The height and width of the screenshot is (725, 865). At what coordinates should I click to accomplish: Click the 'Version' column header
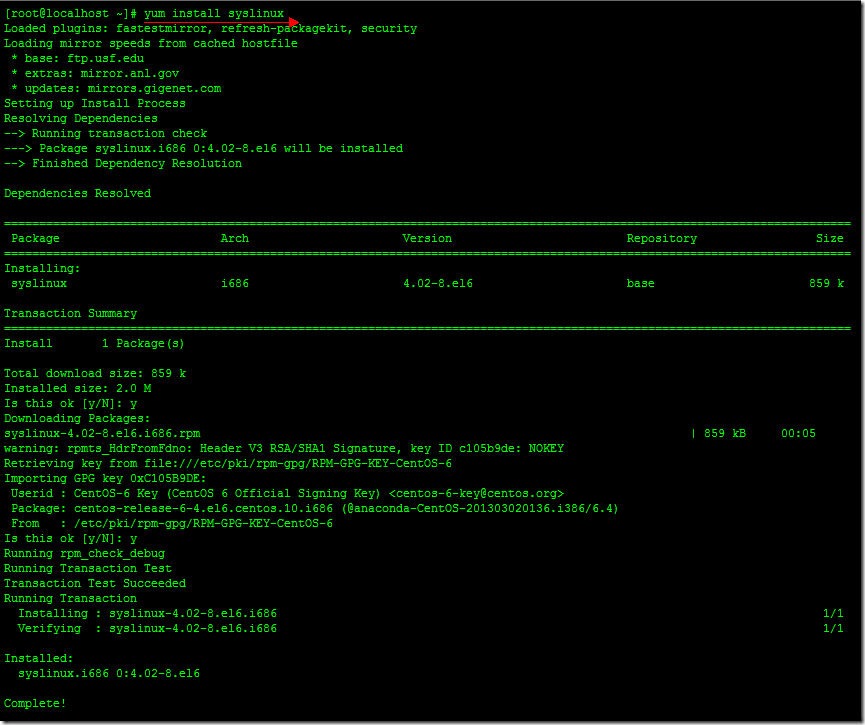427,238
